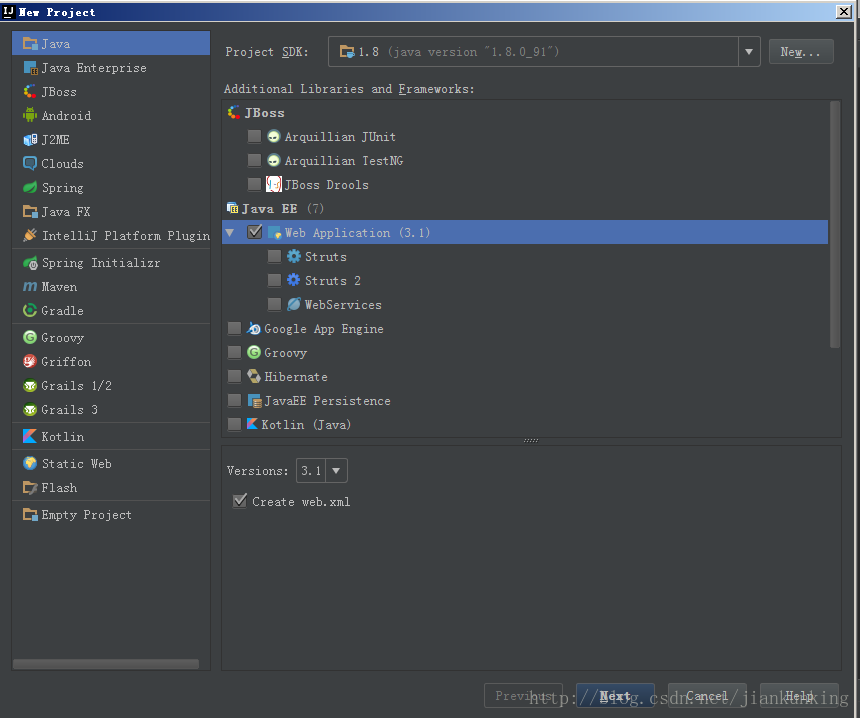Click the Java FX folder icon
The height and width of the screenshot is (718, 860).
30,212
